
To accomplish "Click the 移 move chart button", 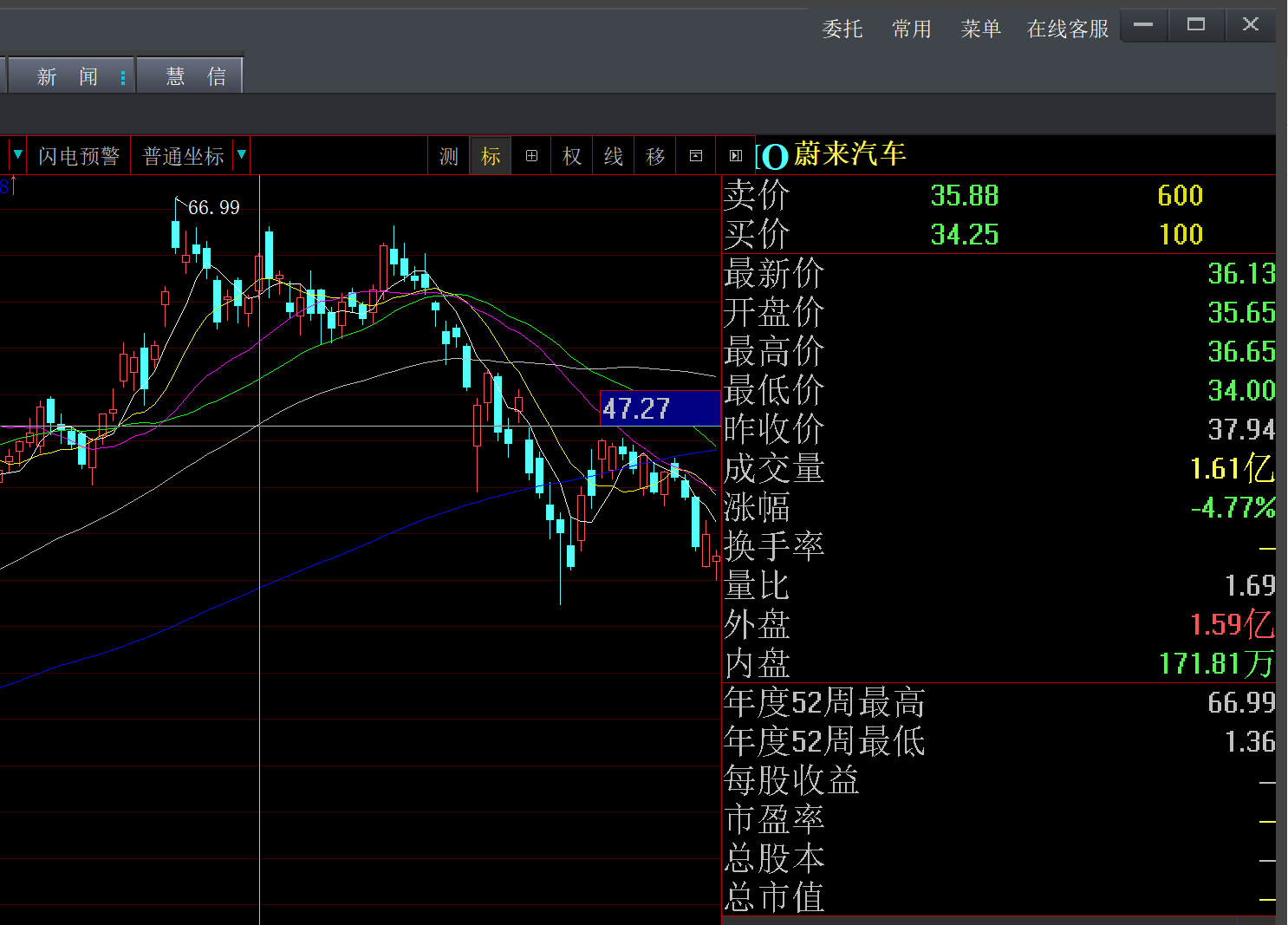I will 655,156.
